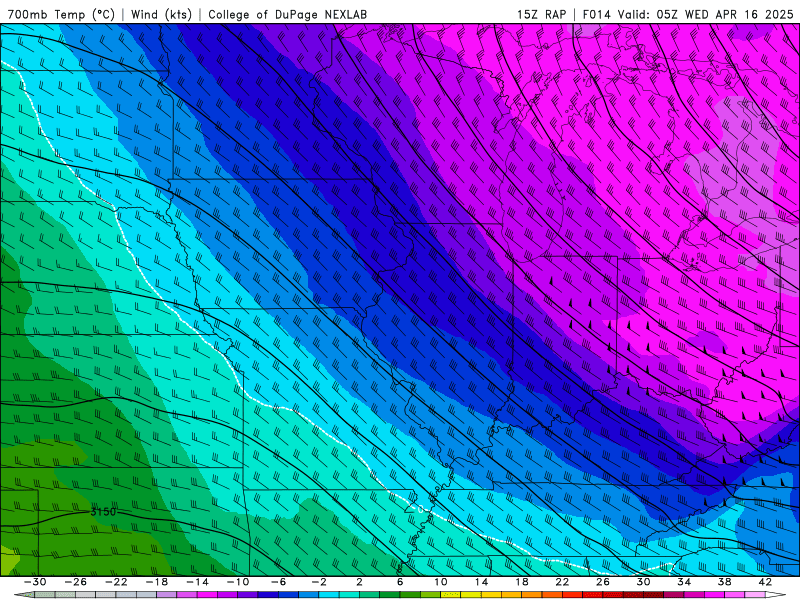This screenshot has height=600, width=800.
Task: Click the "-10" color scale label
Action: click(x=238, y=582)
